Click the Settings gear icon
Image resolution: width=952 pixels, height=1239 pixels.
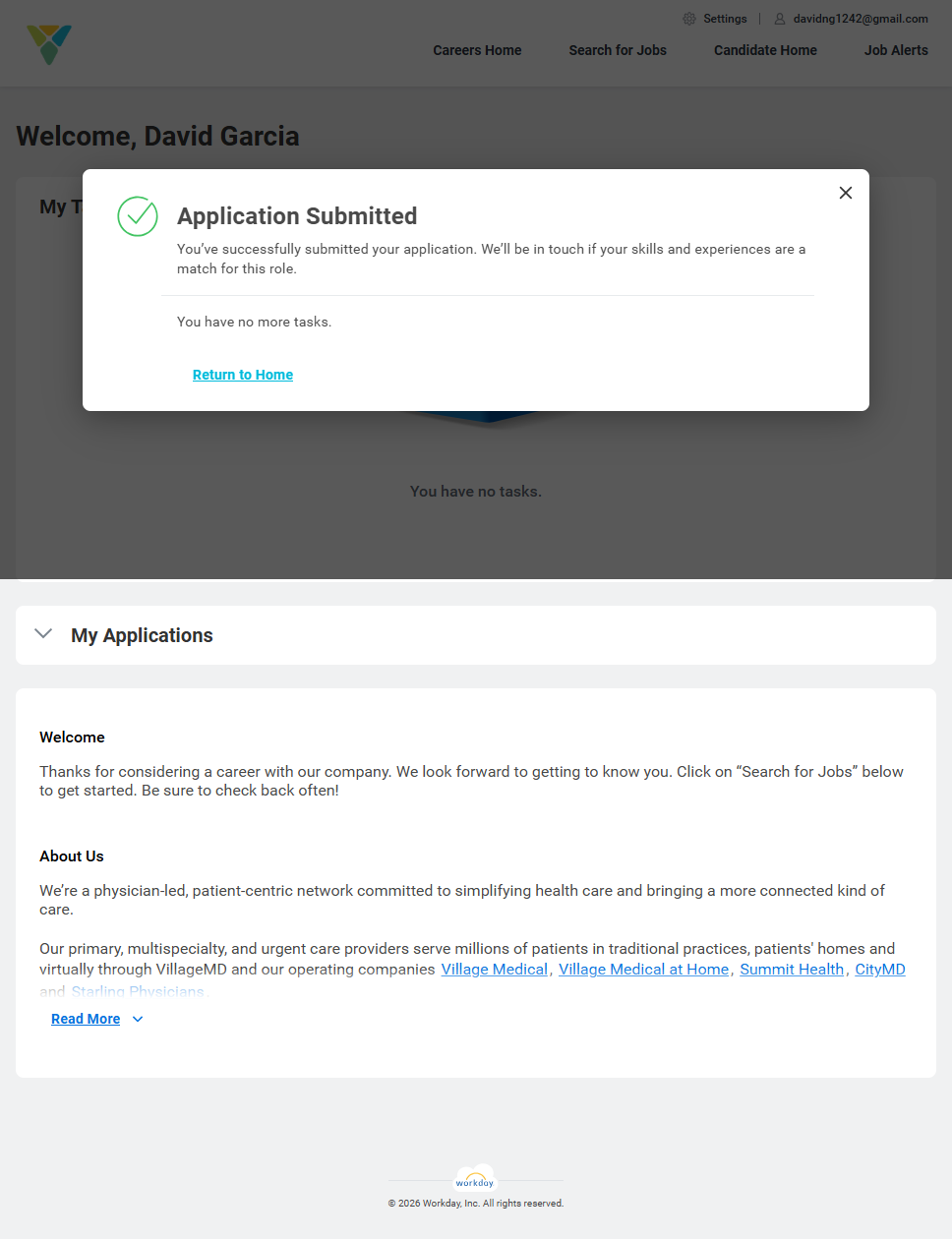(x=689, y=19)
